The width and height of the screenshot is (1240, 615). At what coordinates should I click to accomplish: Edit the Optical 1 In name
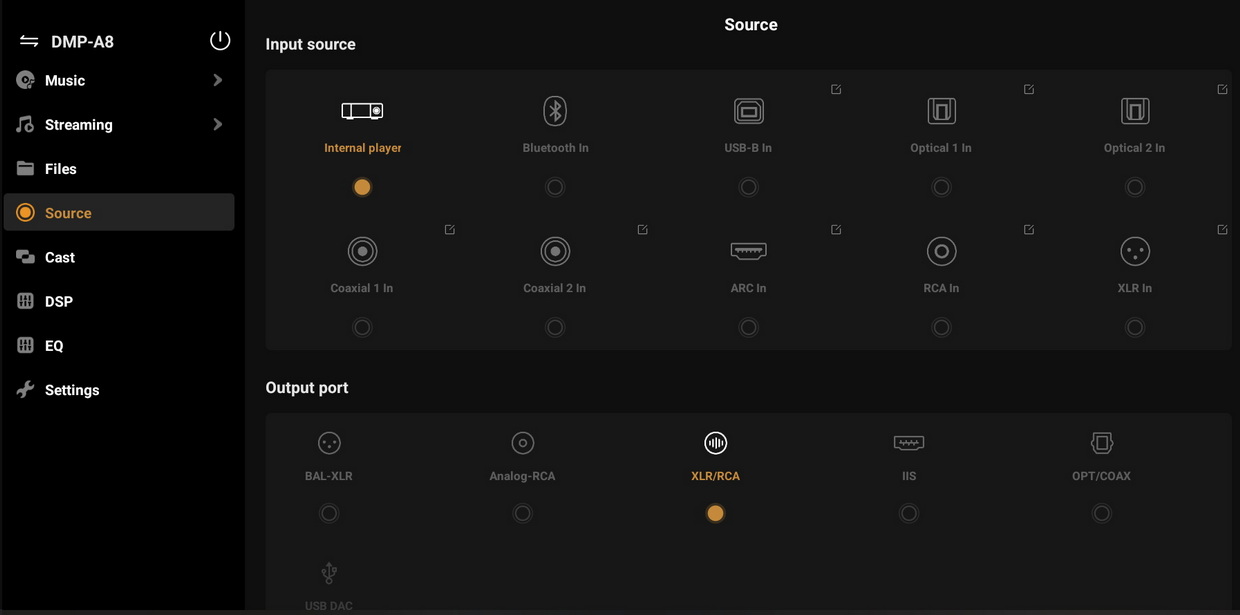pyautogui.click(x=1029, y=90)
